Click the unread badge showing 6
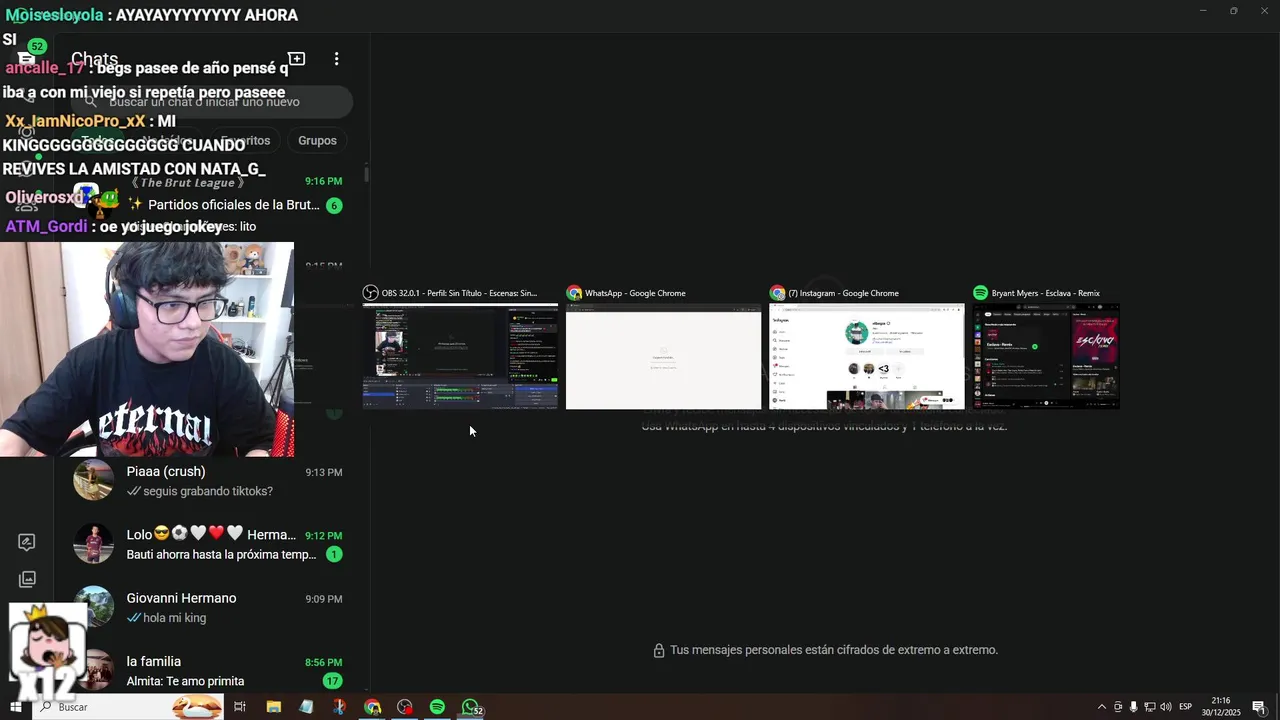Image resolution: width=1280 pixels, height=720 pixels. (334, 205)
